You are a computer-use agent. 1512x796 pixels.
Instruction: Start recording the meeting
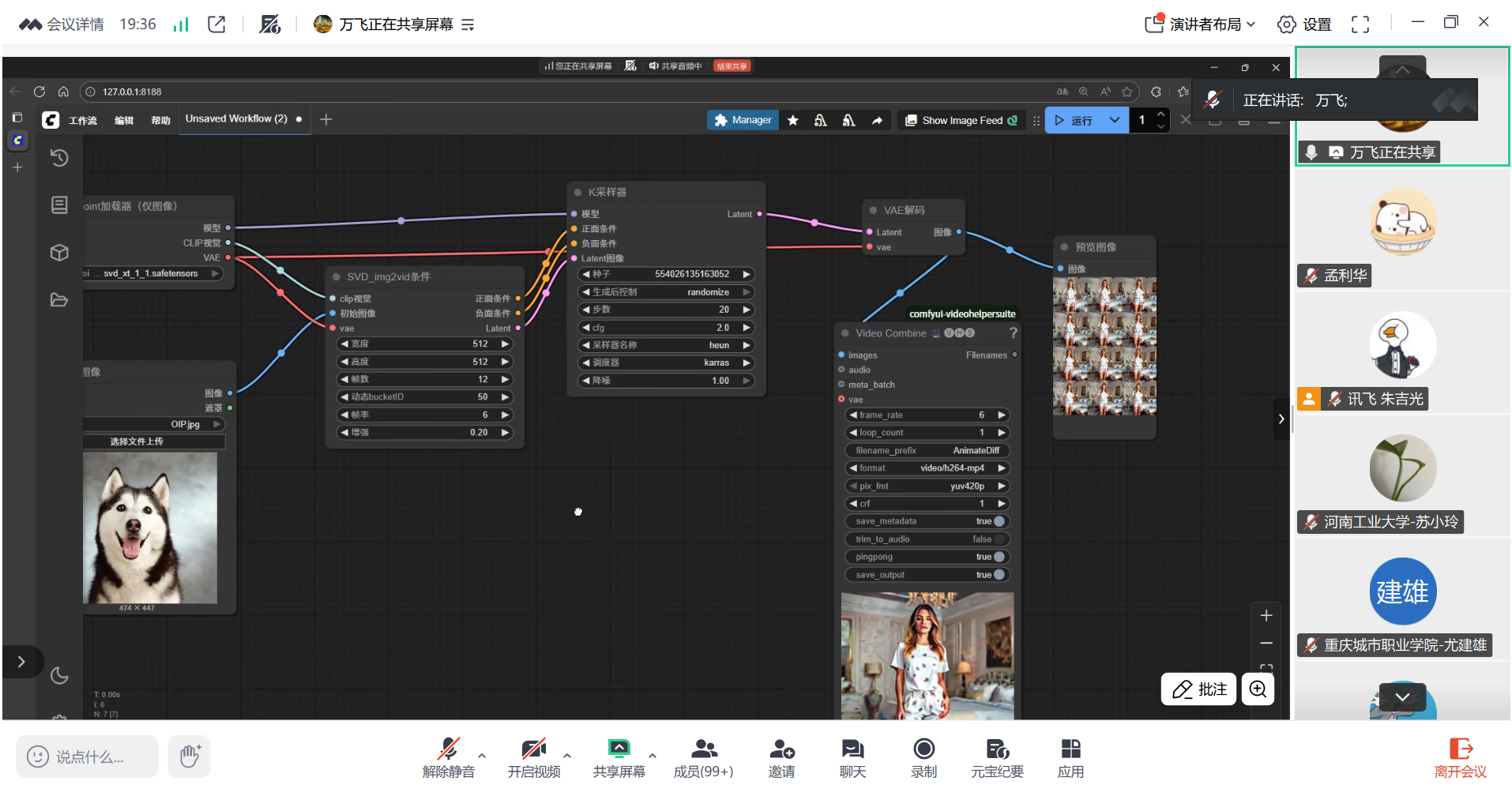coord(923,749)
